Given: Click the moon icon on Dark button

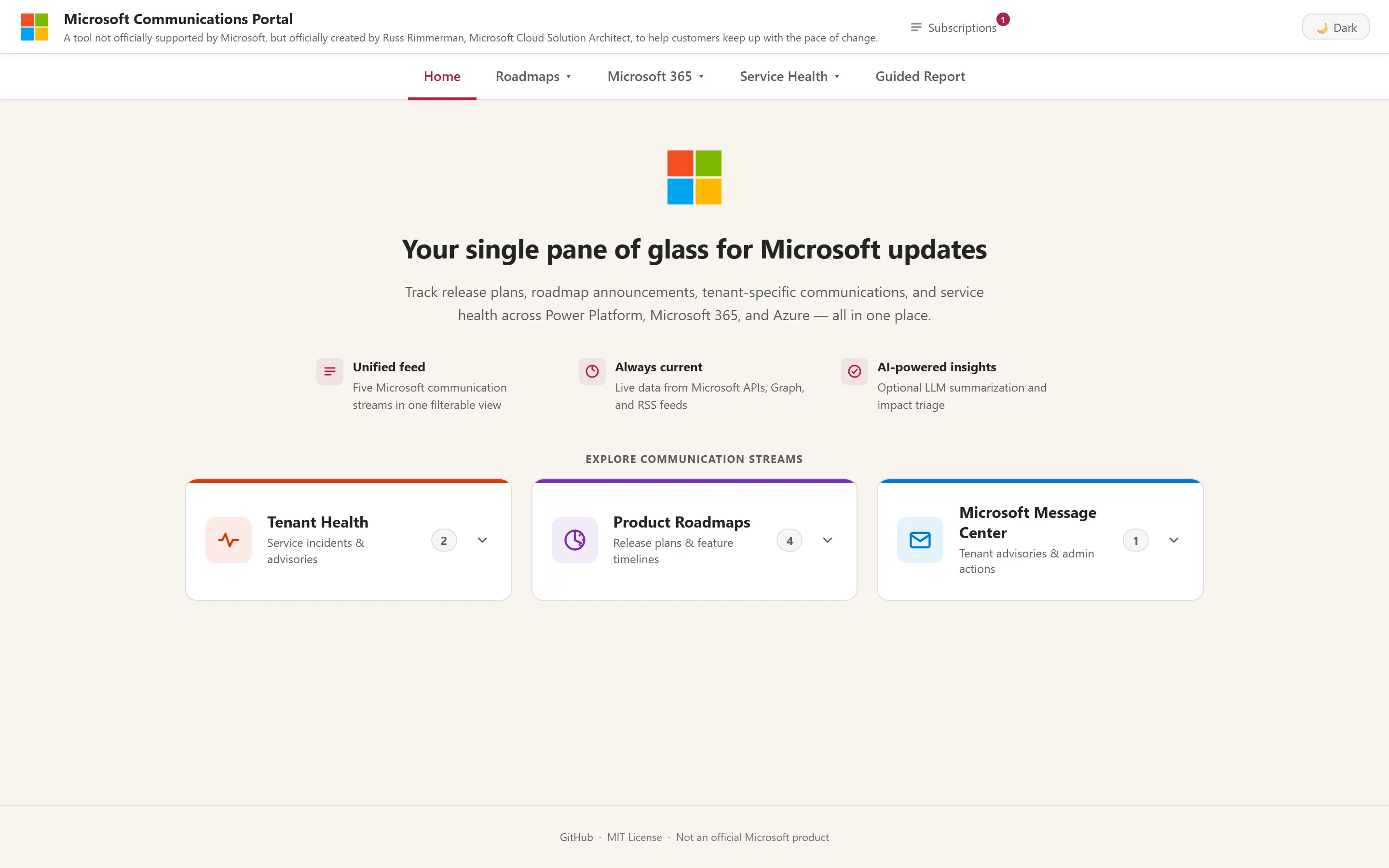Looking at the screenshot, I should [1322, 27].
